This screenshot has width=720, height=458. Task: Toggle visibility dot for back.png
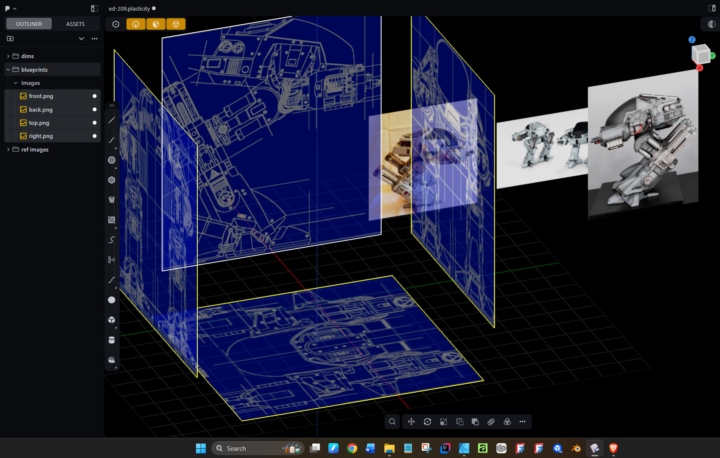click(x=95, y=109)
